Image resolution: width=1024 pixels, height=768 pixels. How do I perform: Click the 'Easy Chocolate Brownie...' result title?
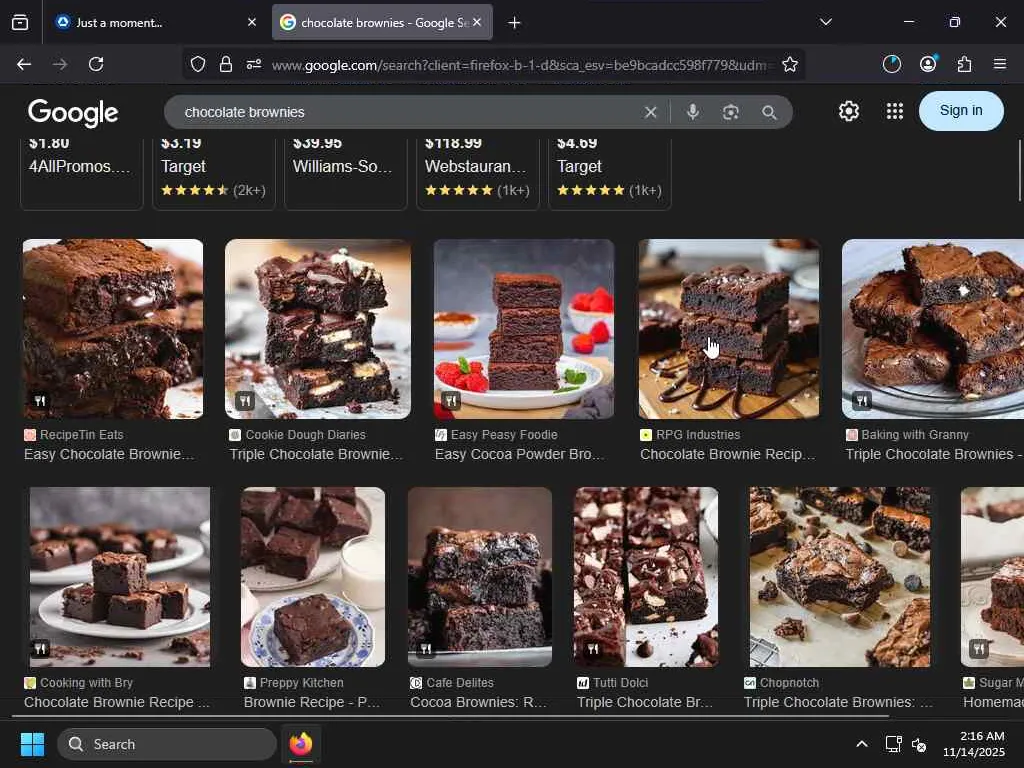[x=109, y=454]
